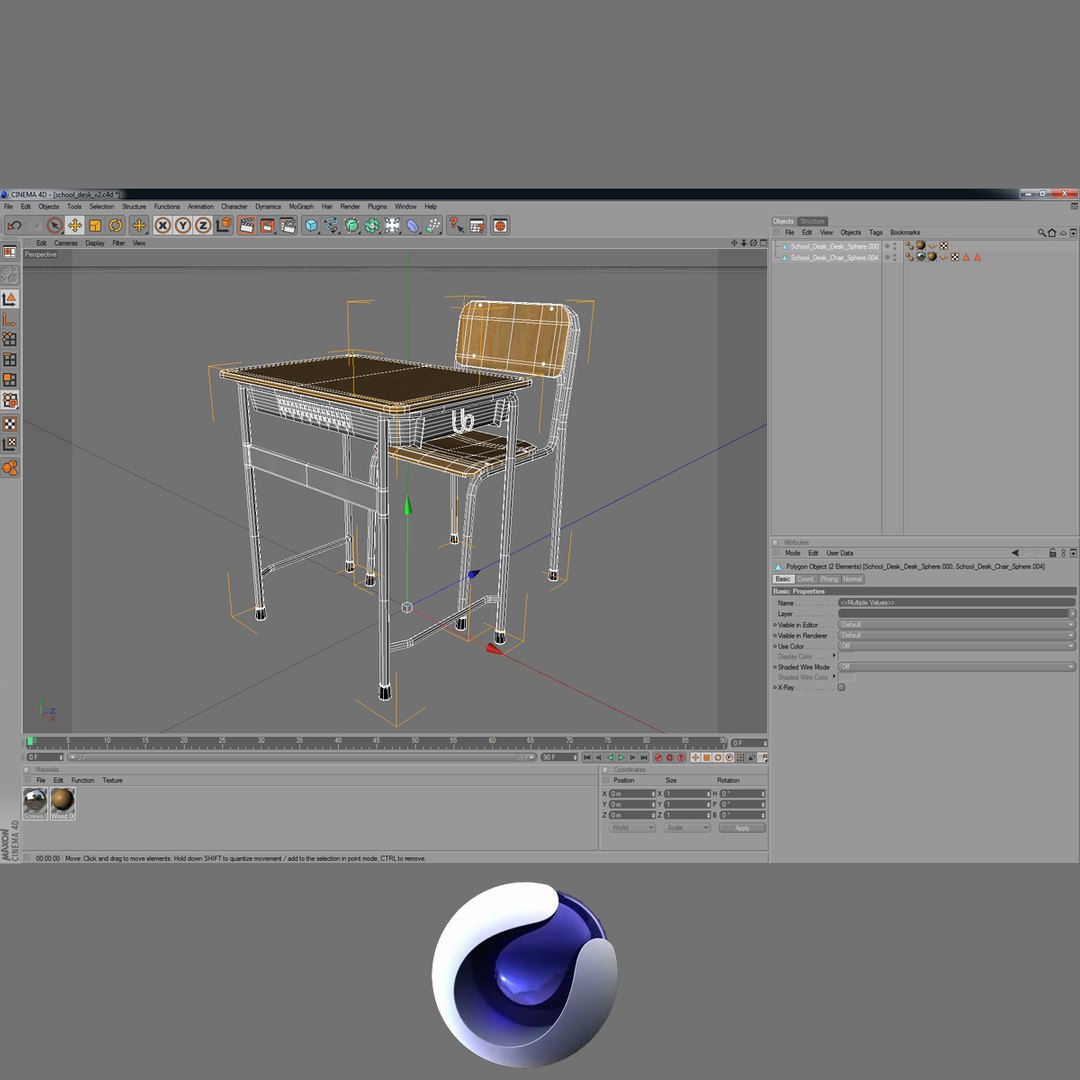
Task: Select School_Desk_Chair_Sphere.004 object
Action: (834, 258)
